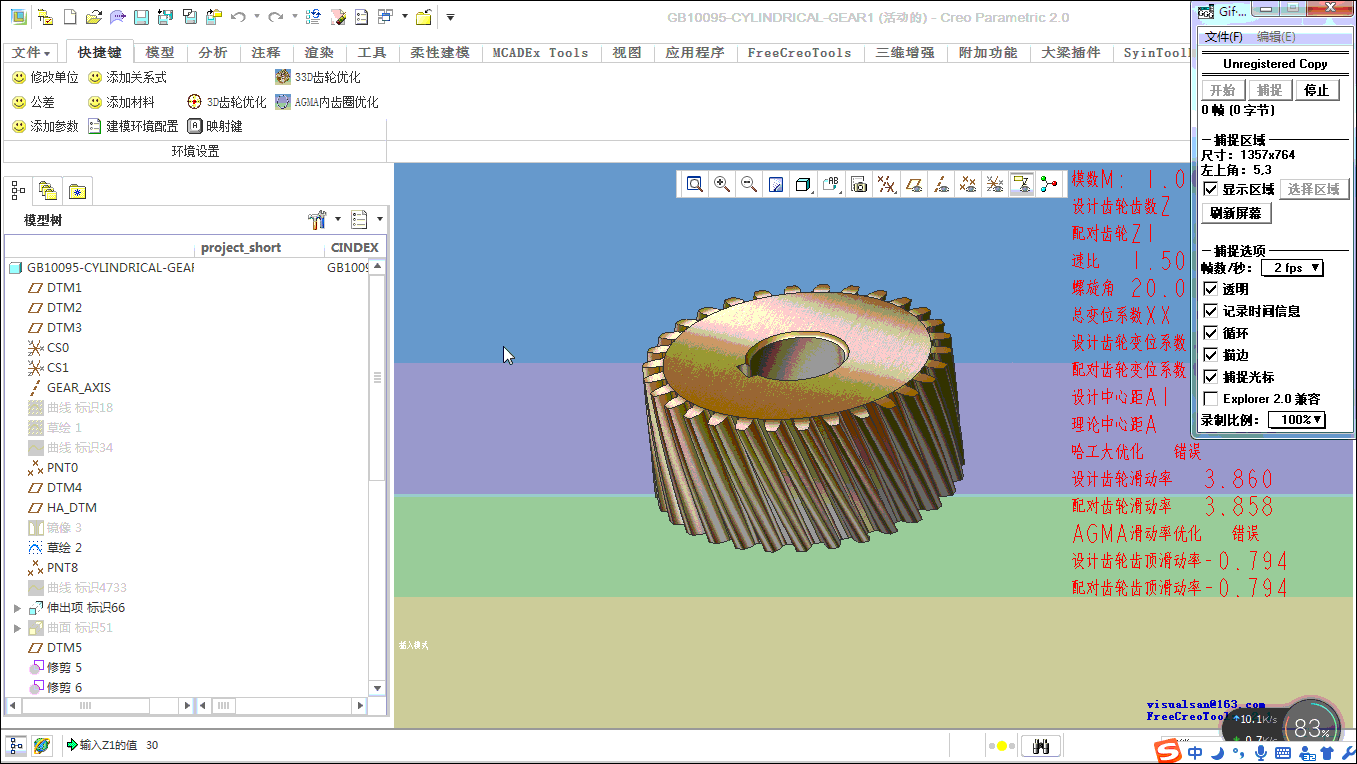Click the Refit zoom icon in graphics toolbar
The image size is (1357, 764).
pyautogui.click(x=694, y=184)
